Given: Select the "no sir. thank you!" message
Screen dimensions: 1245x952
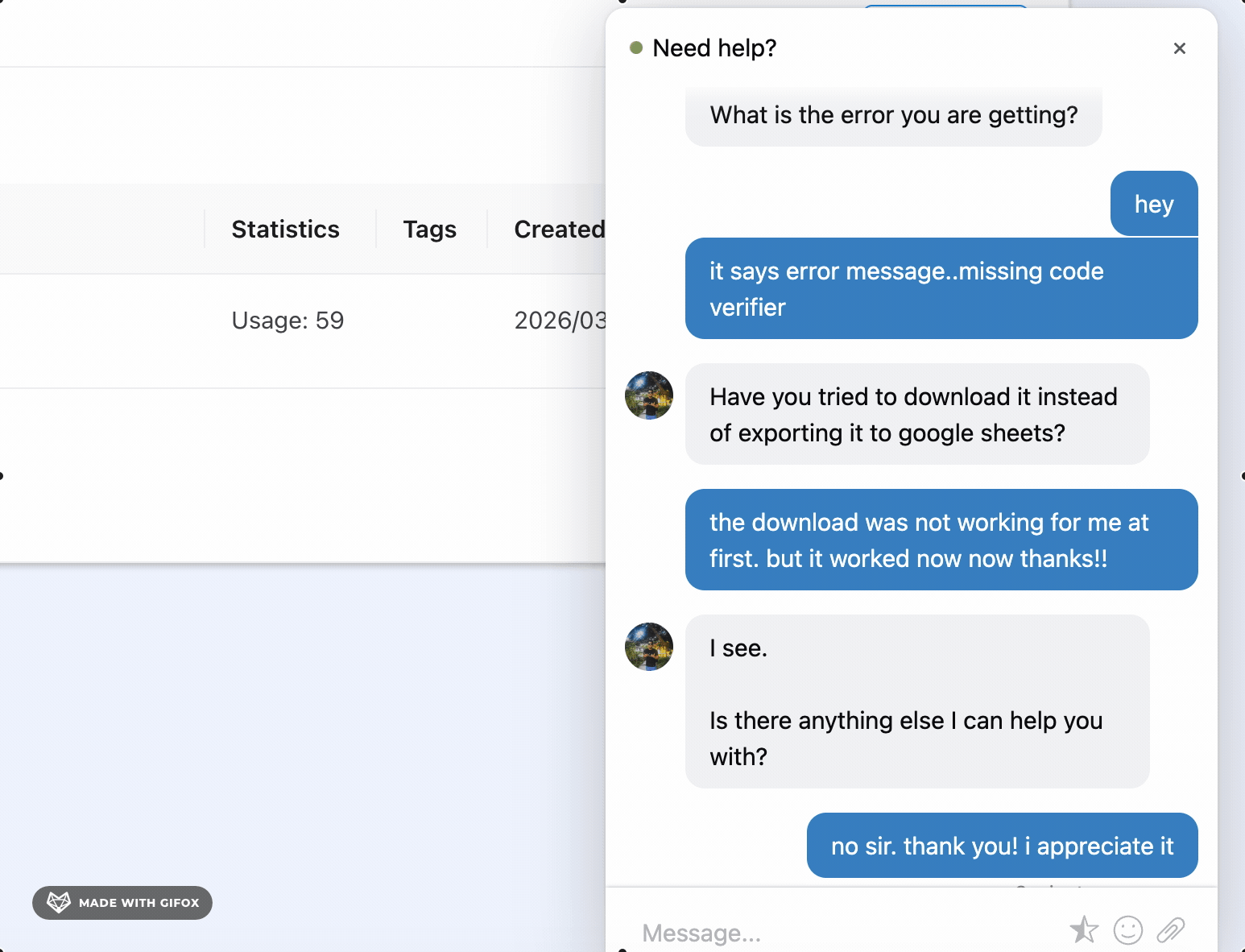Looking at the screenshot, I should (x=1002, y=846).
